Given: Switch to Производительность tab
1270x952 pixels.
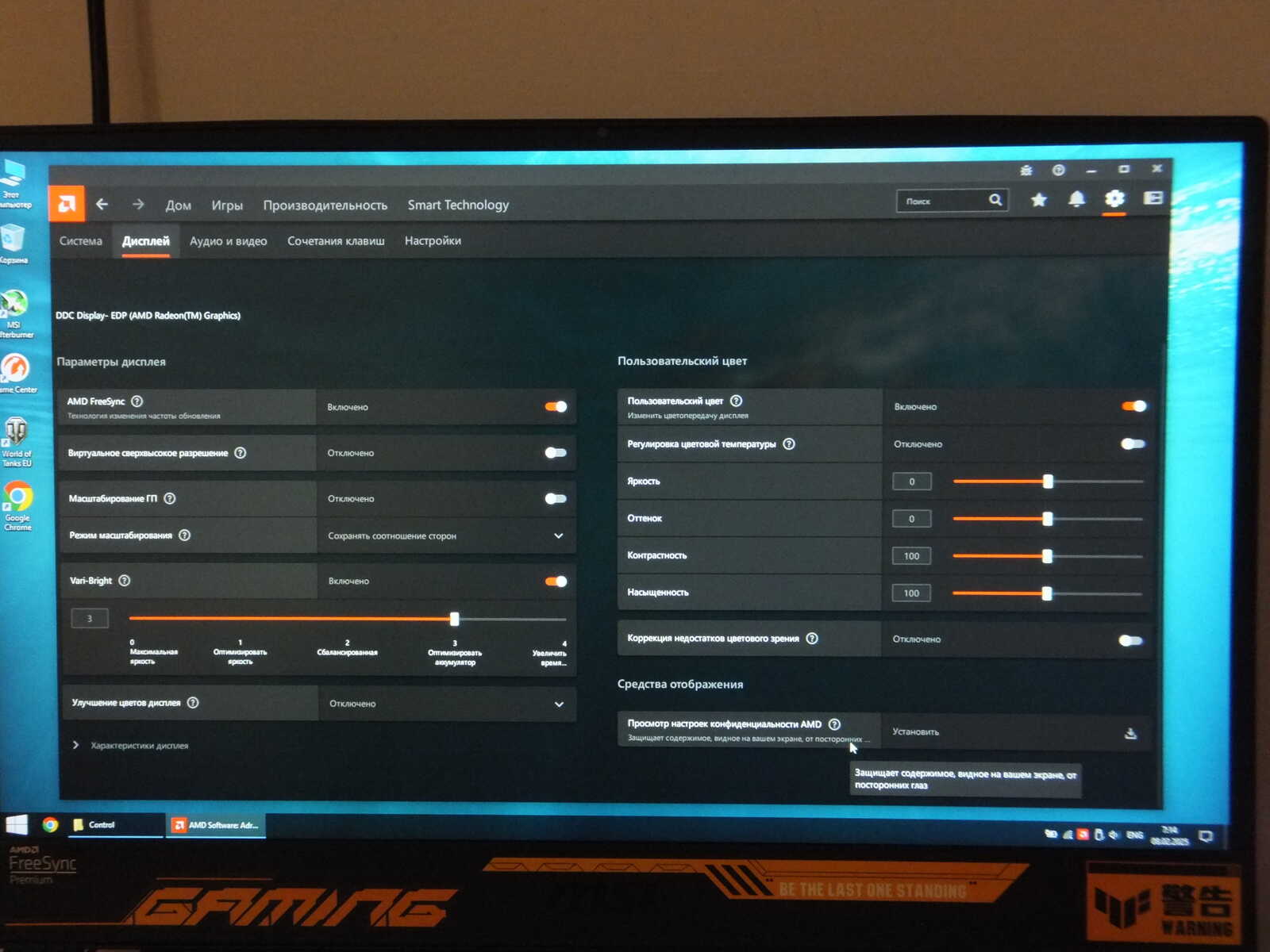Looking at the screenshot, I should click(x=325, y=205).
